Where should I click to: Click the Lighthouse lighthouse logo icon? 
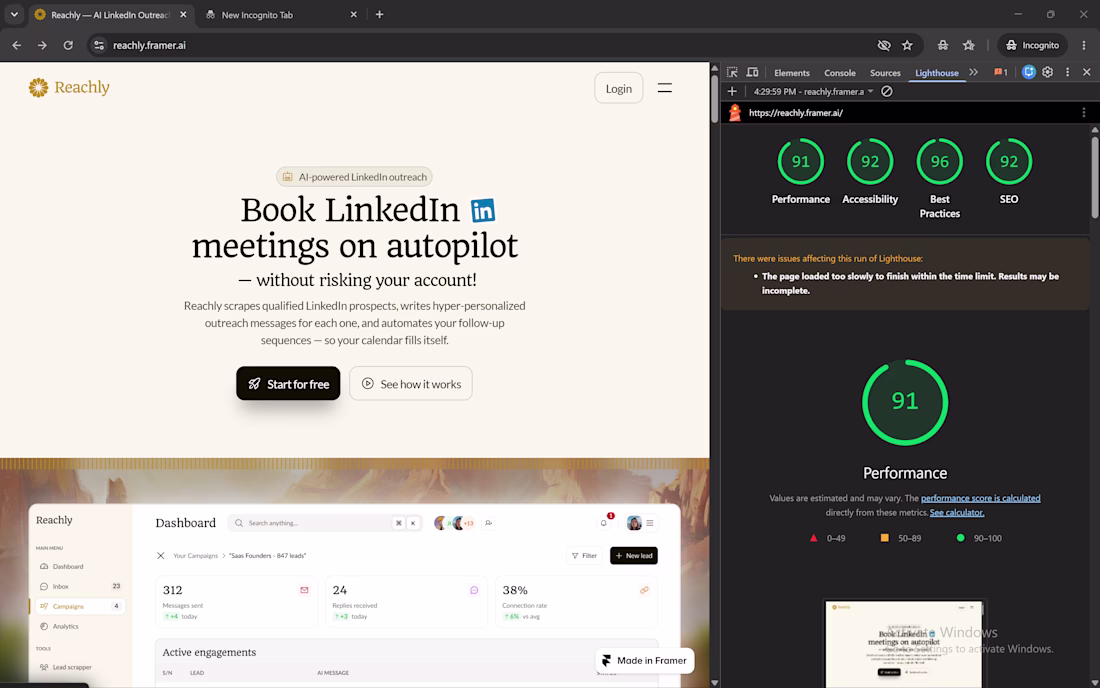click(735, 112)
